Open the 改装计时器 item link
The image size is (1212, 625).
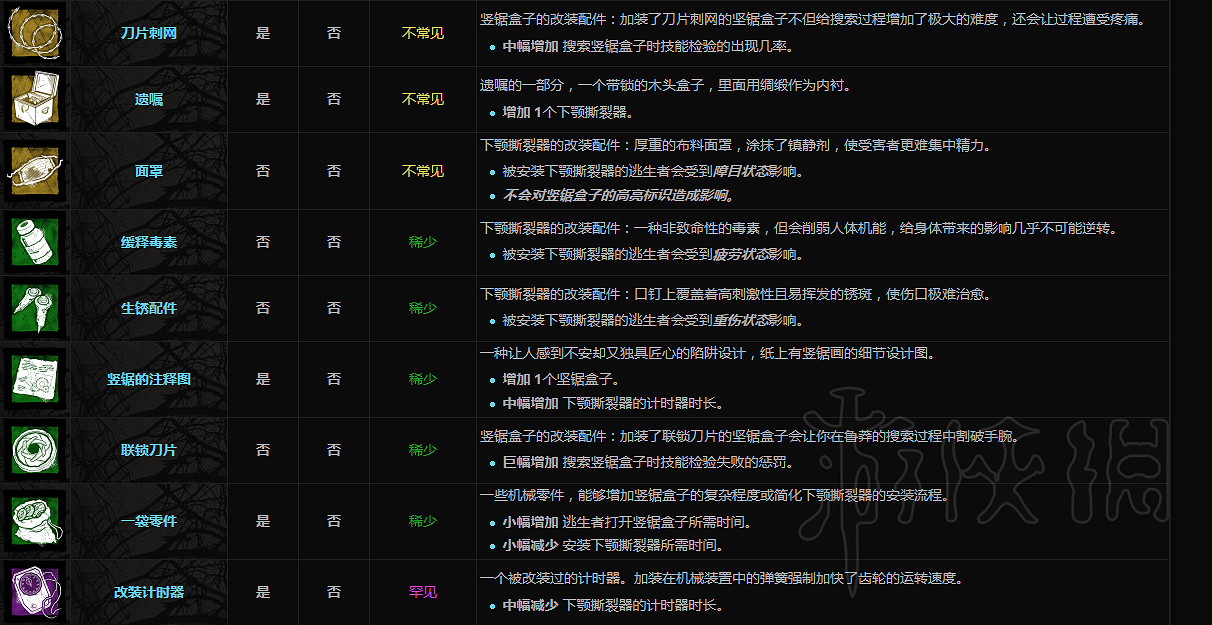(150, 592)
